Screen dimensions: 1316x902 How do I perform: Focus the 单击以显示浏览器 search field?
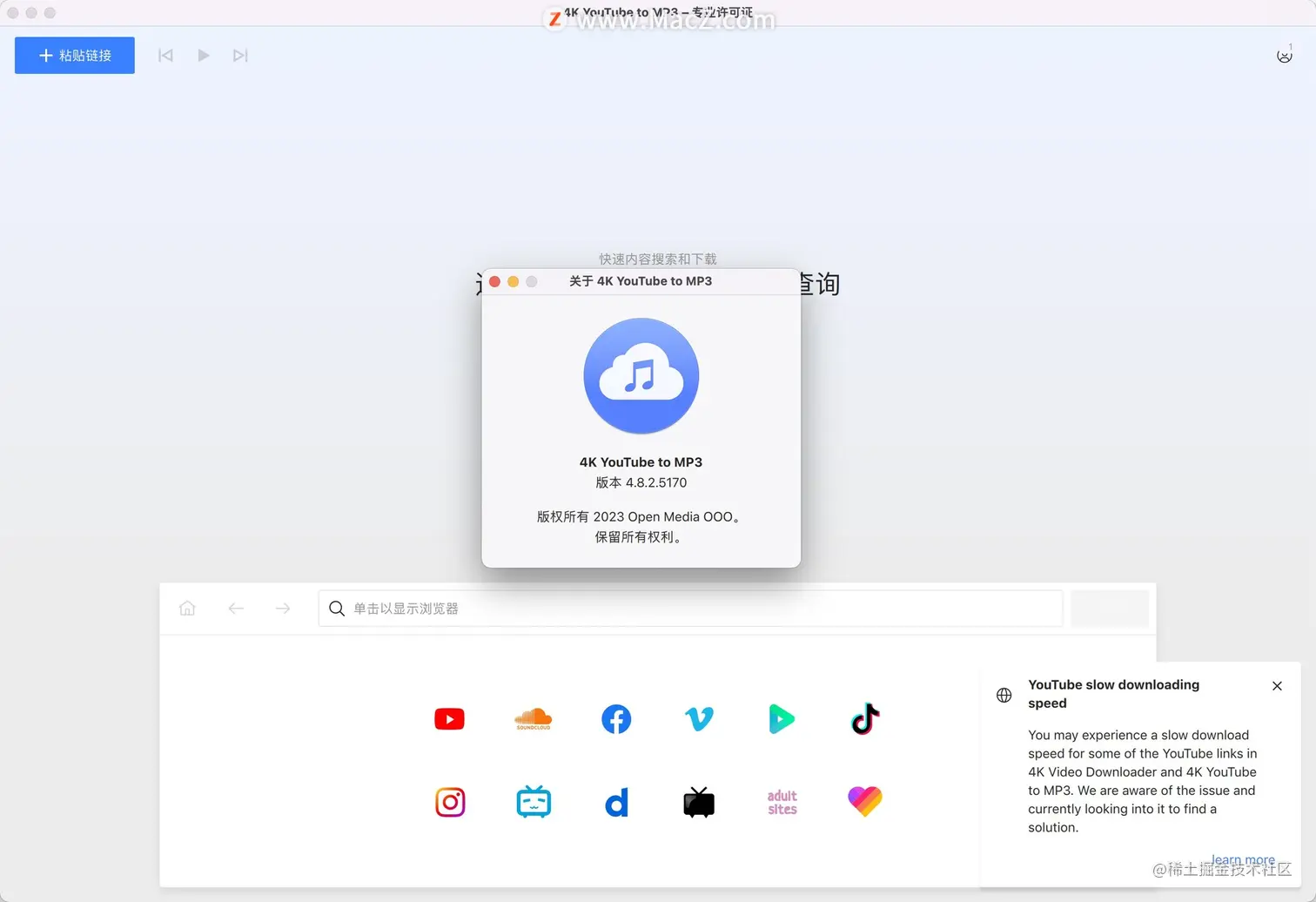[x=691, y=609]
